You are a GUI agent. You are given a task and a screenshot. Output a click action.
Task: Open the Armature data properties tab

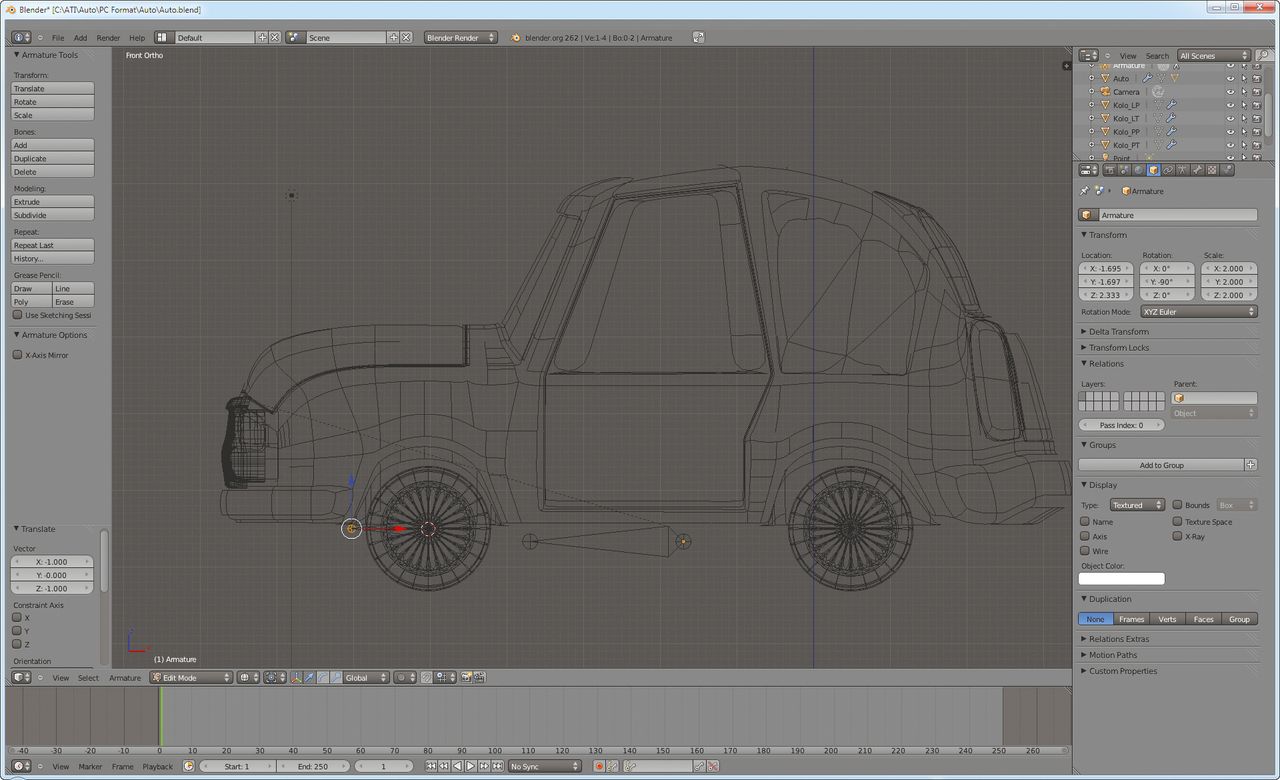[1182, 170]
